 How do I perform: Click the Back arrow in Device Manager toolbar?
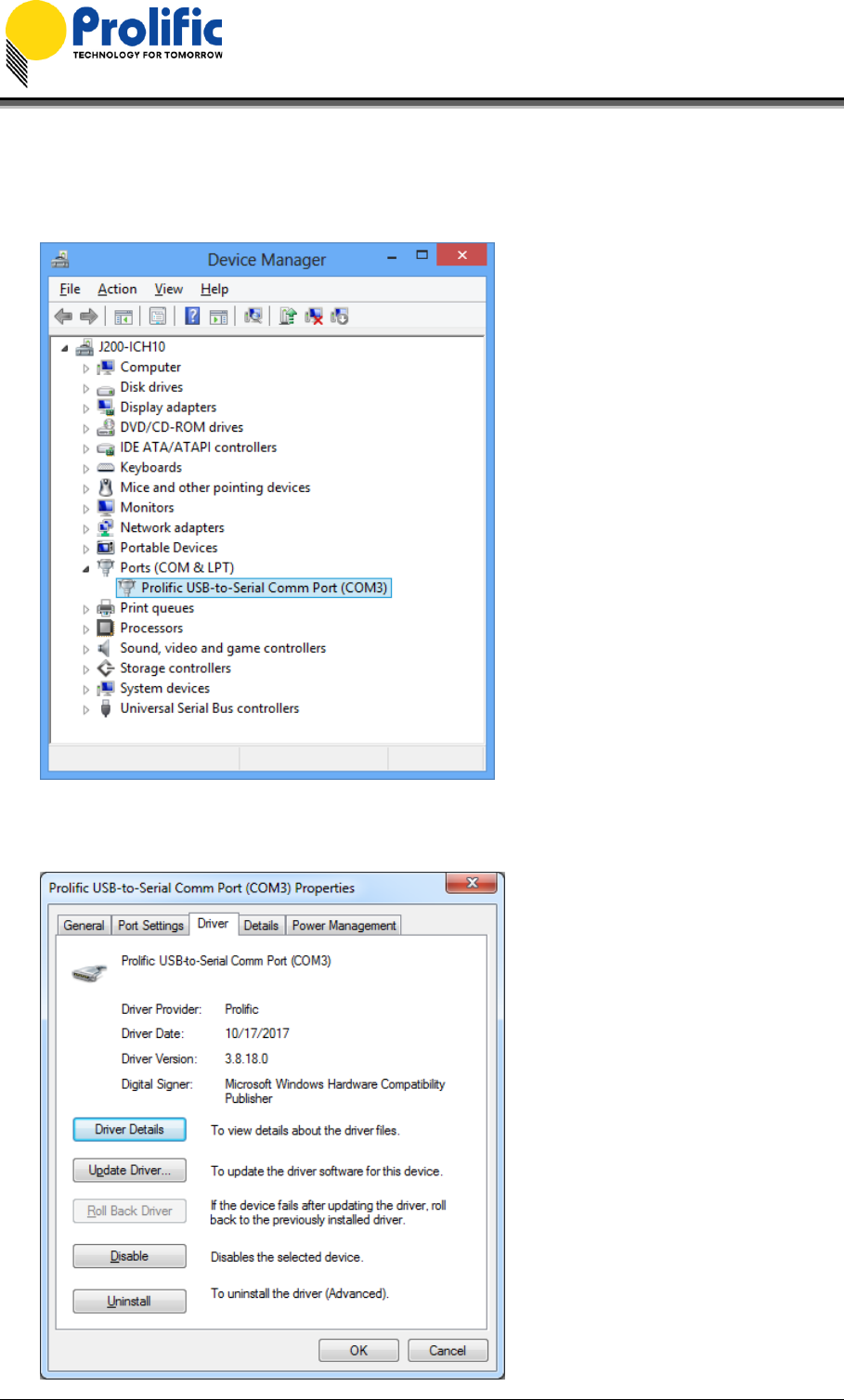63,317
